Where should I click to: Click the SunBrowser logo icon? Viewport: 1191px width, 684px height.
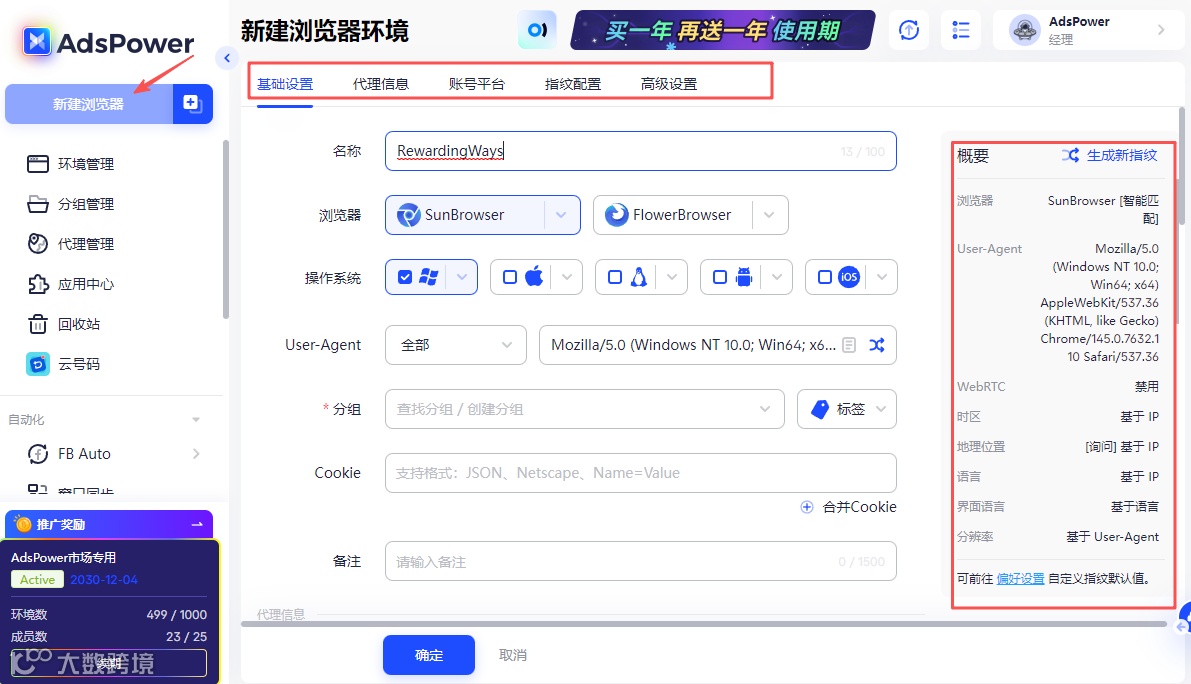point(409,215)
